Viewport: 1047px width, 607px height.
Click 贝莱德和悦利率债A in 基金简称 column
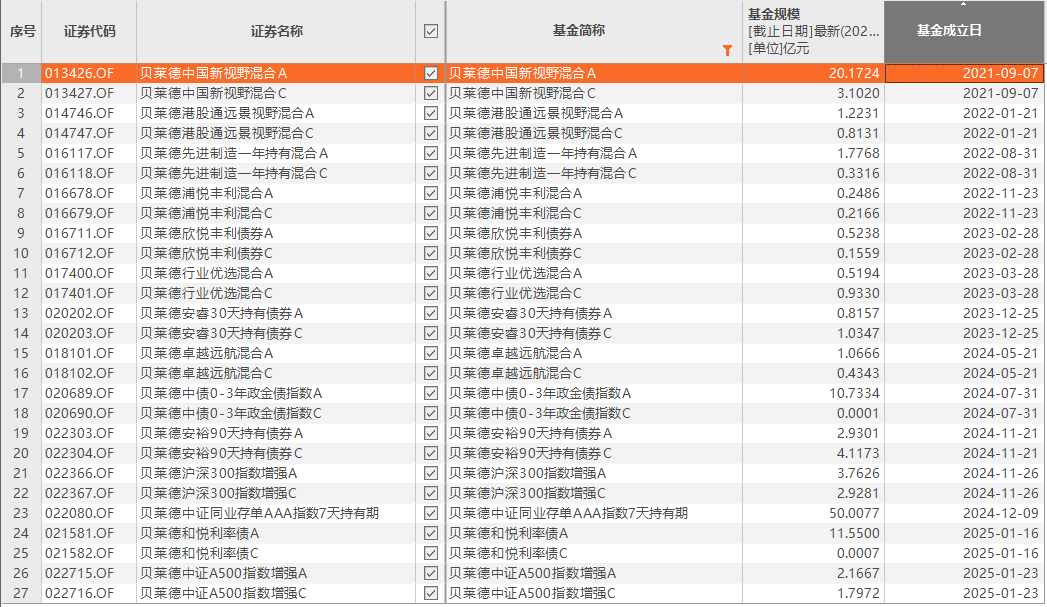coord(509,534)
